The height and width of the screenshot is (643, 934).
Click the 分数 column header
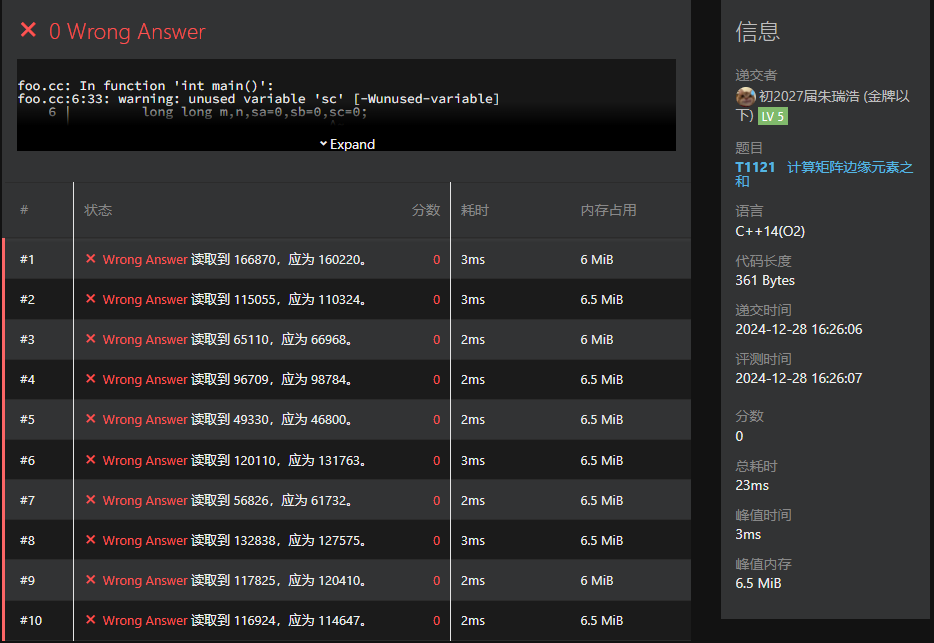[x=425, y=210]
